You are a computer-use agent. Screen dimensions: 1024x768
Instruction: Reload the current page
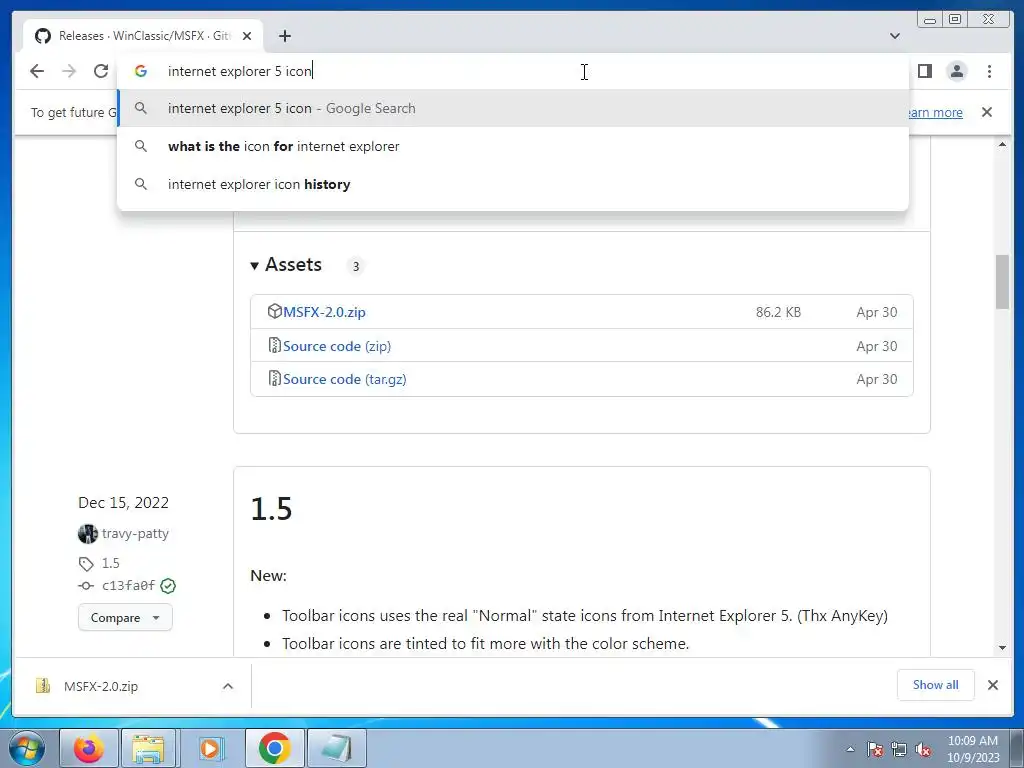pos(101,71)
